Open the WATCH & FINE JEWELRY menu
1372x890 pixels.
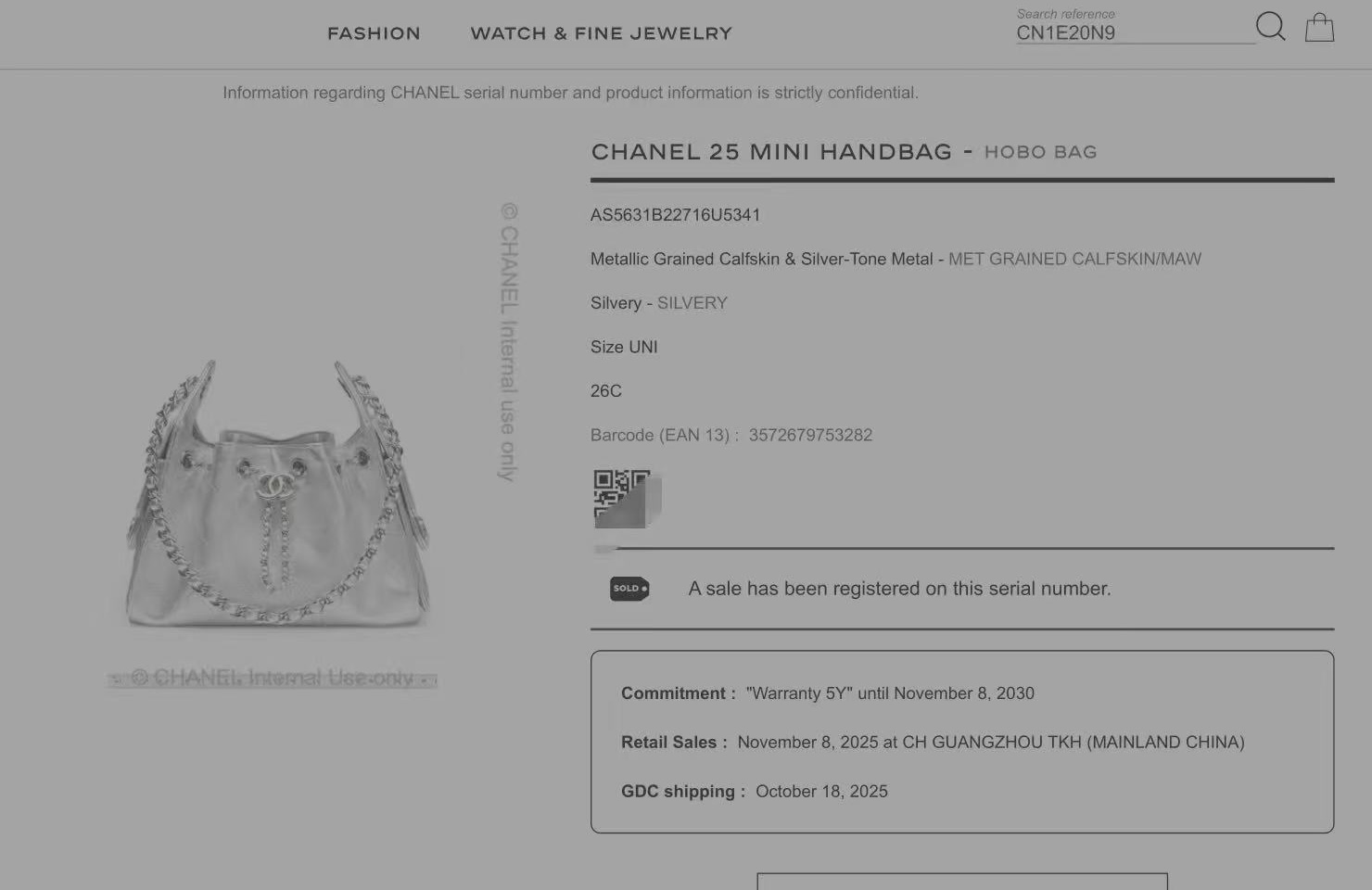601,33
